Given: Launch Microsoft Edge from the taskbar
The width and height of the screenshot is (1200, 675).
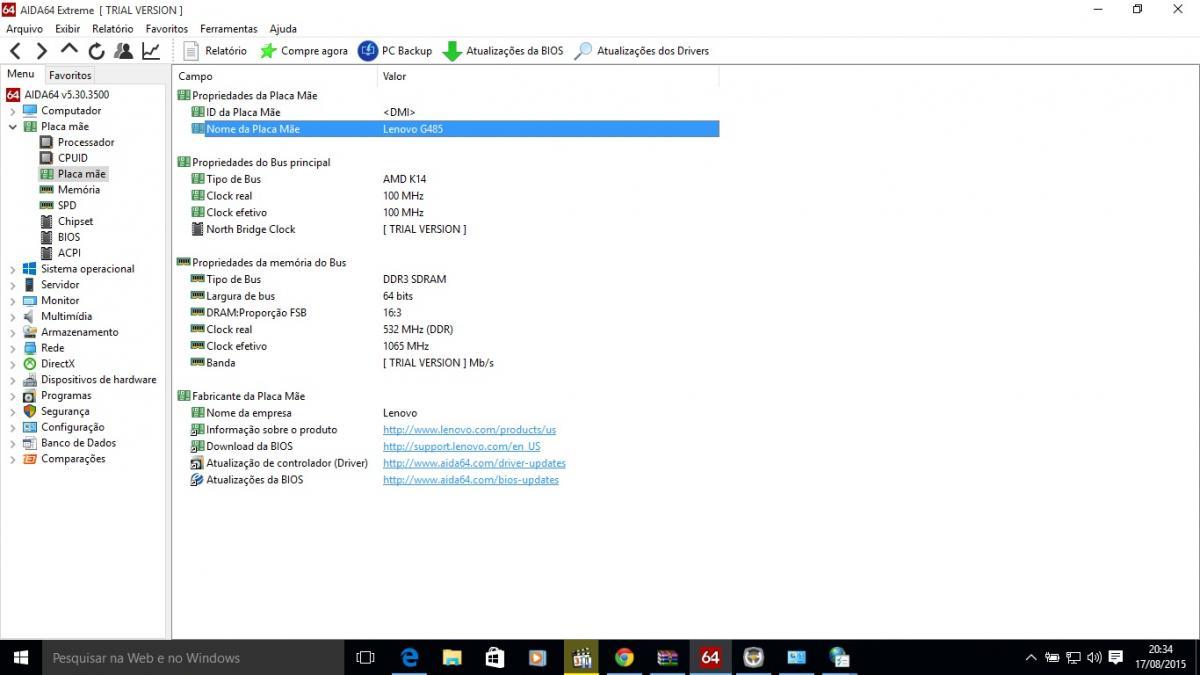Looking at the screenshot, I should pos(409,658).
